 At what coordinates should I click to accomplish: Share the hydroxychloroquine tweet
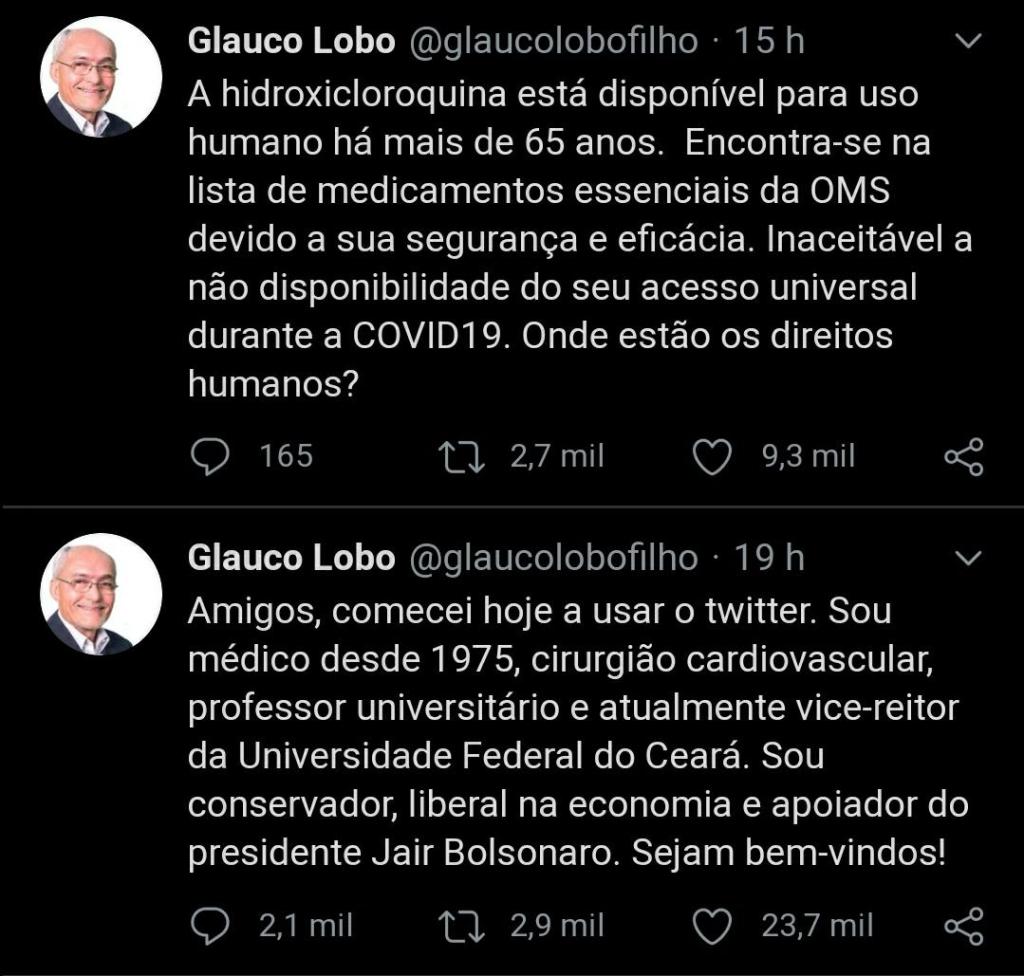[x=964, y=457]
